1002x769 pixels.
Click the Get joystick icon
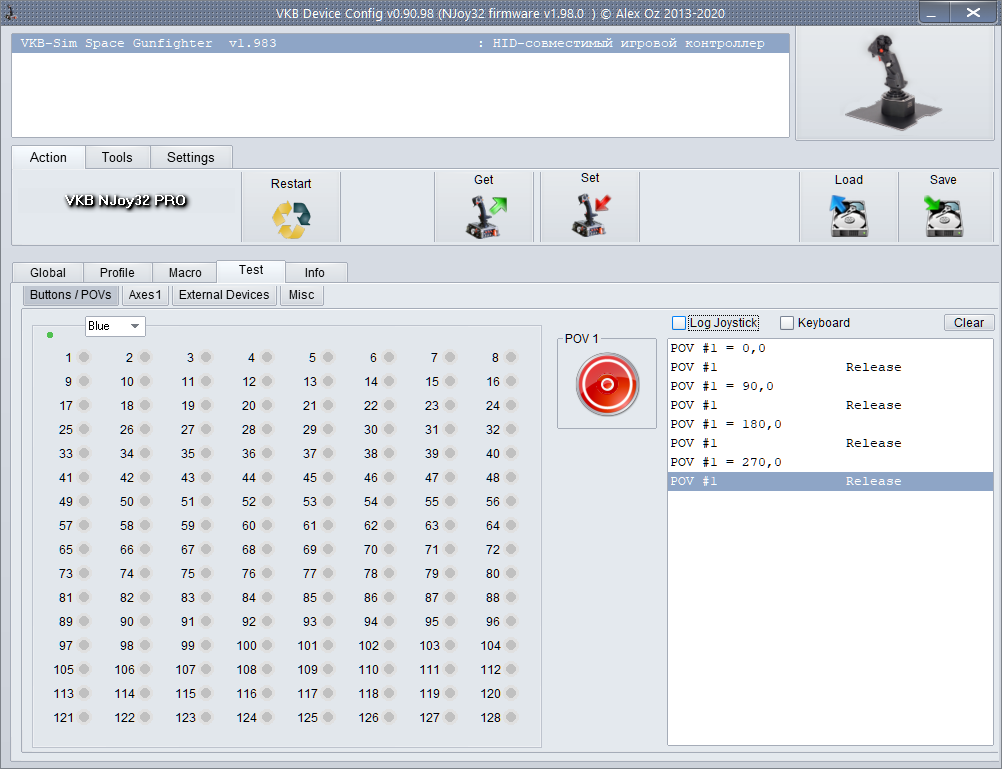[x=484, y=216]
